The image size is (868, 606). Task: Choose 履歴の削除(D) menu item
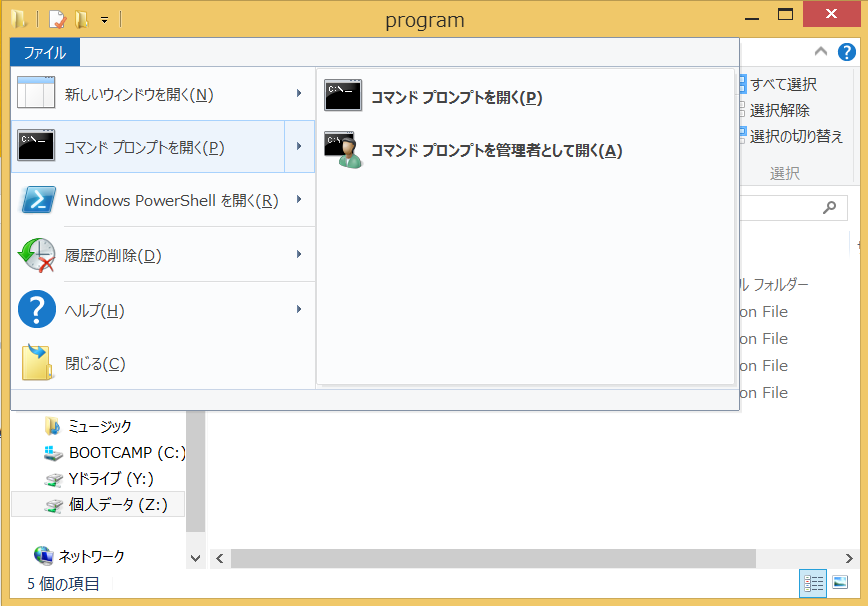tap(162, 255)
